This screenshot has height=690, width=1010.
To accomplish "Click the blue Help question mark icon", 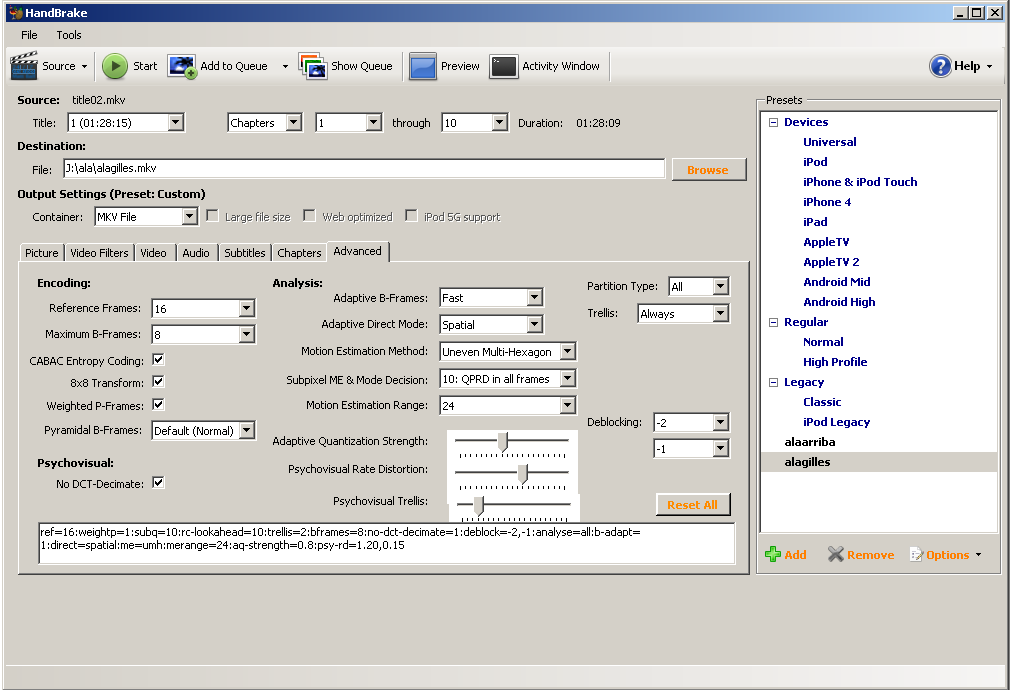I will tap(940, 66).
